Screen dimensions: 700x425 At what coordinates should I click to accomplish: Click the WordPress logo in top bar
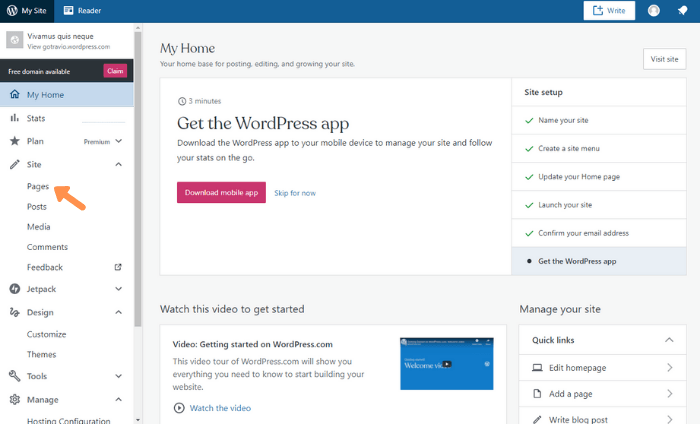(12, 10)
